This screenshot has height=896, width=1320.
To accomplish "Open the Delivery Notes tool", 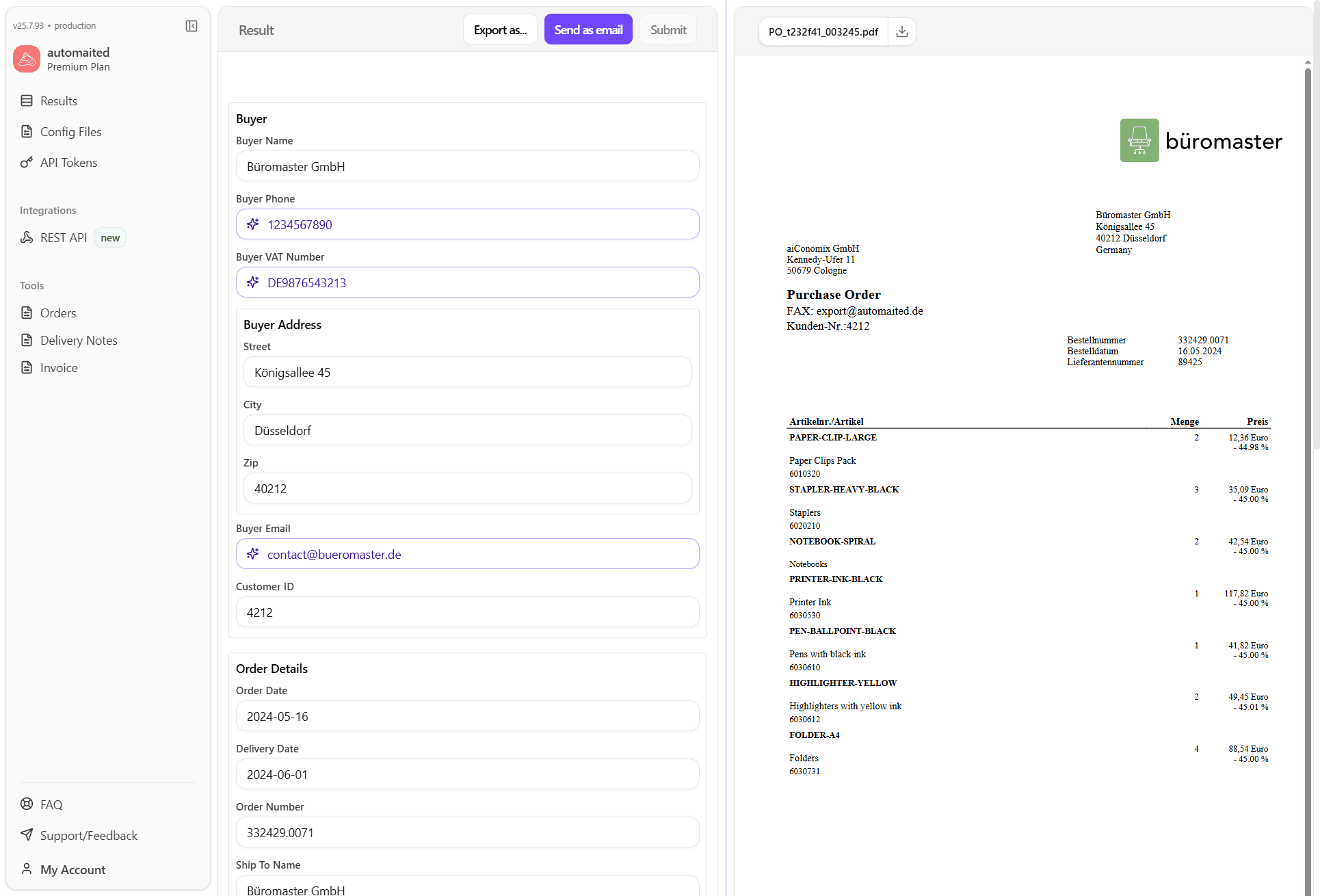I will tap(78, 340).
